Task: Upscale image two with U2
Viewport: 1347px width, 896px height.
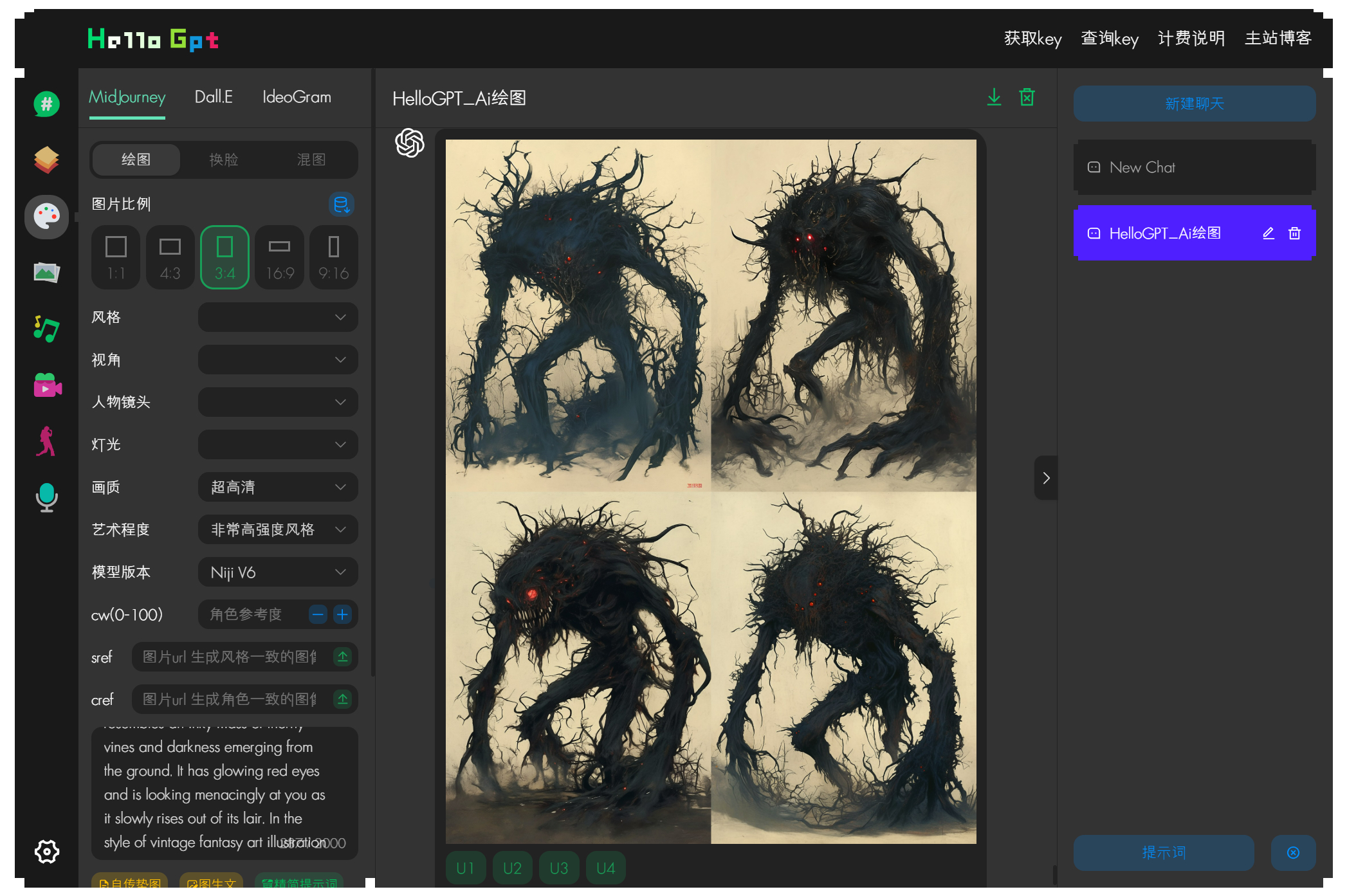Action: pos(512,868)
